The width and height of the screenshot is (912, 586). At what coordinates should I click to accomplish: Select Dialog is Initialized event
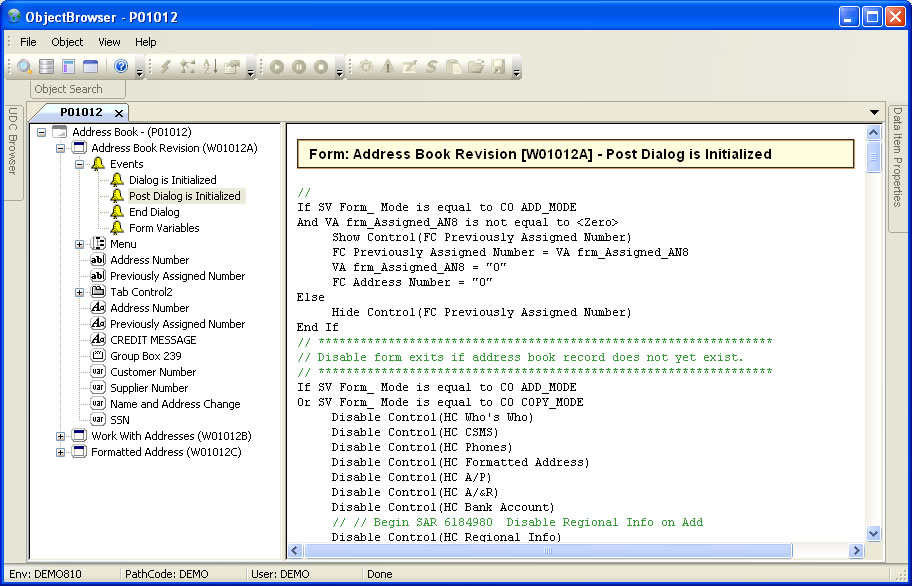coord(172,180)
